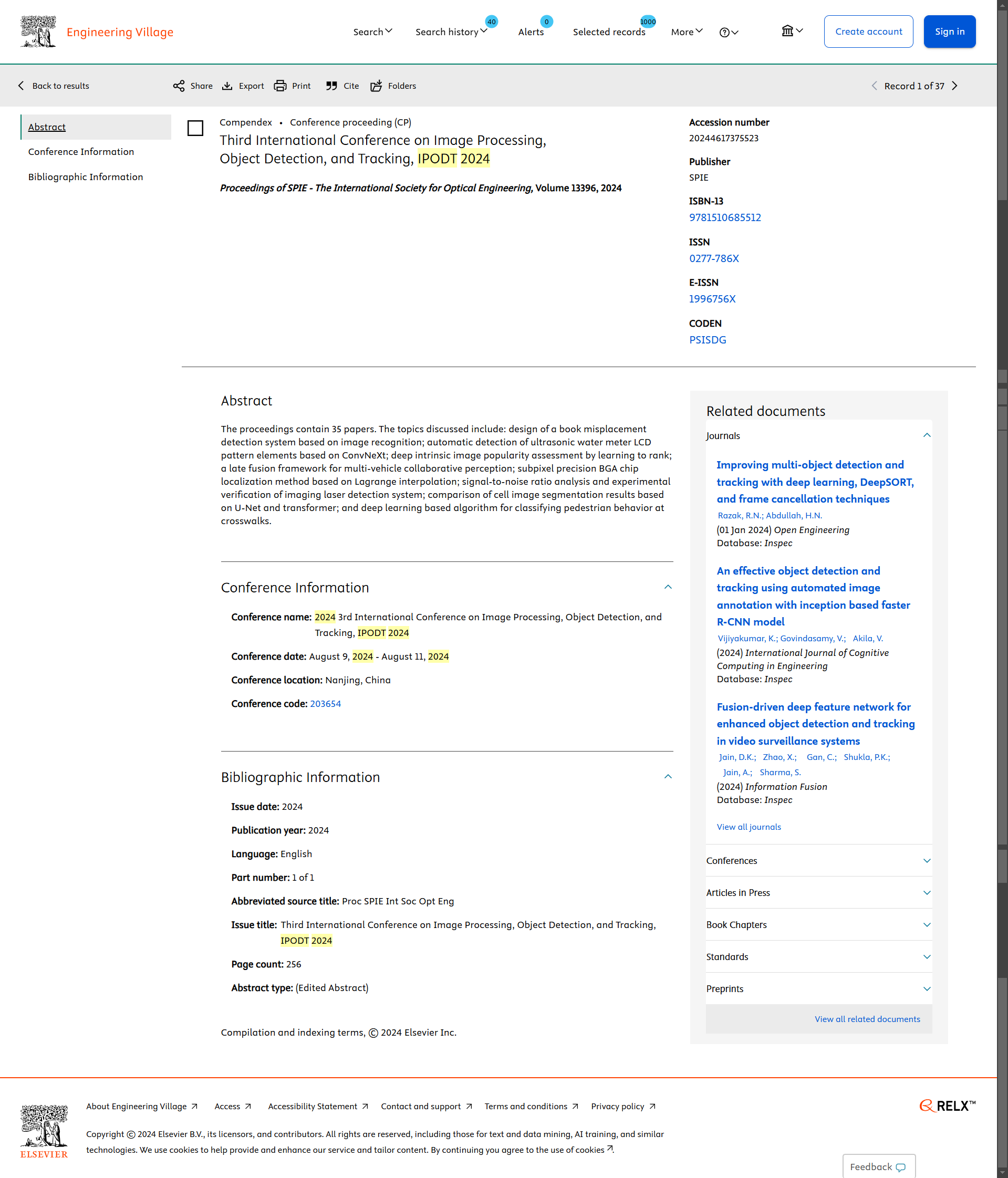Open E-ISSN link 1996756X
This screenshot has height=1178, width=1008.
[x=712, y=299]
